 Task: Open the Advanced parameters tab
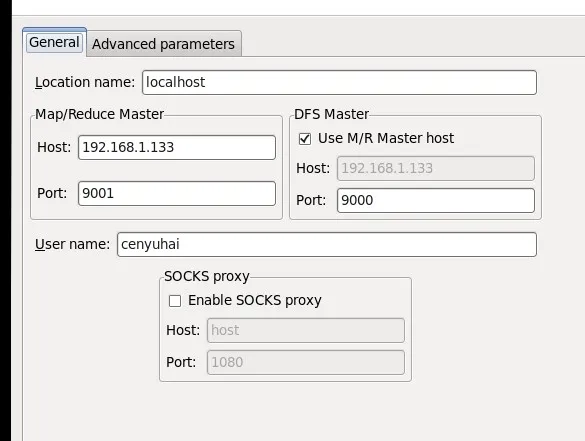point(163,44)
